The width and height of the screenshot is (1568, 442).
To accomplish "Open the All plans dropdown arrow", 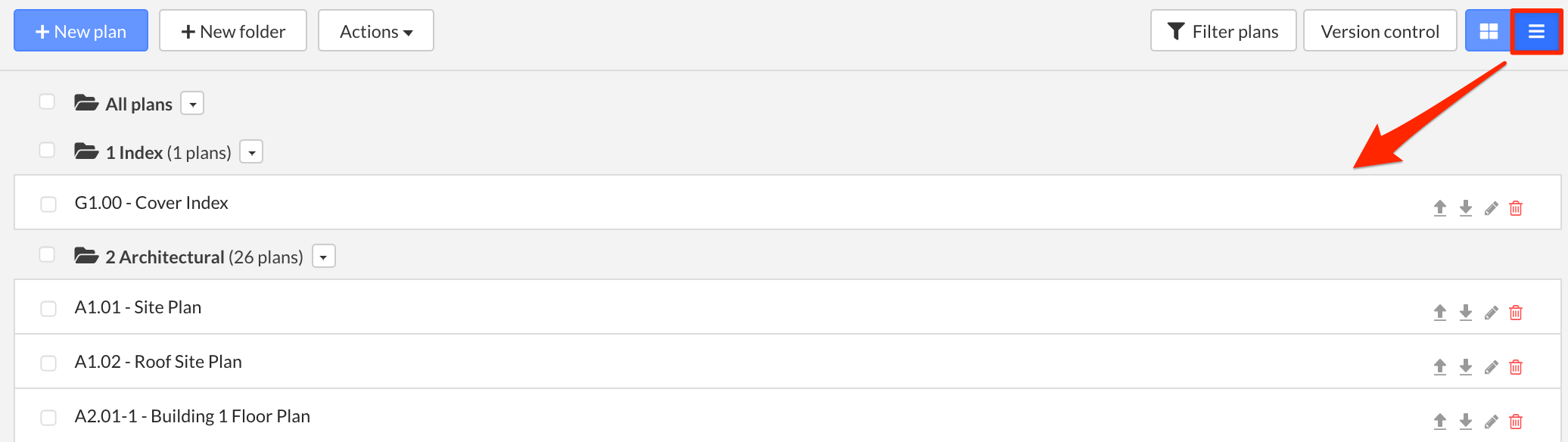I will click(x=193, y=104).
